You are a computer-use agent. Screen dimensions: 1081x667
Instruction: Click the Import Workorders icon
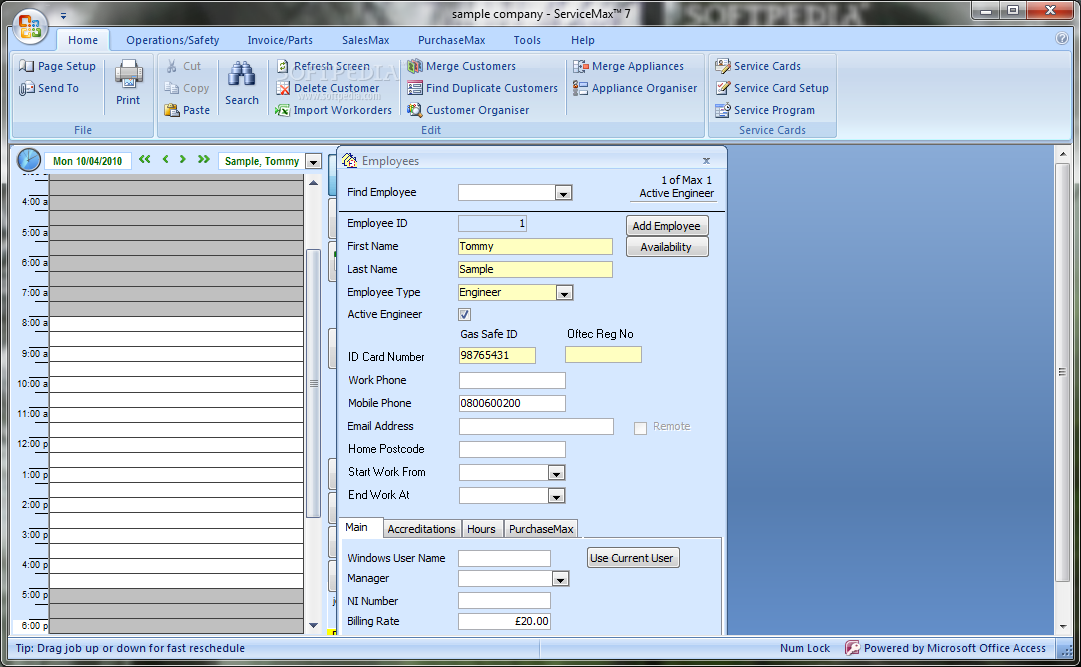(x=282, y=110)
